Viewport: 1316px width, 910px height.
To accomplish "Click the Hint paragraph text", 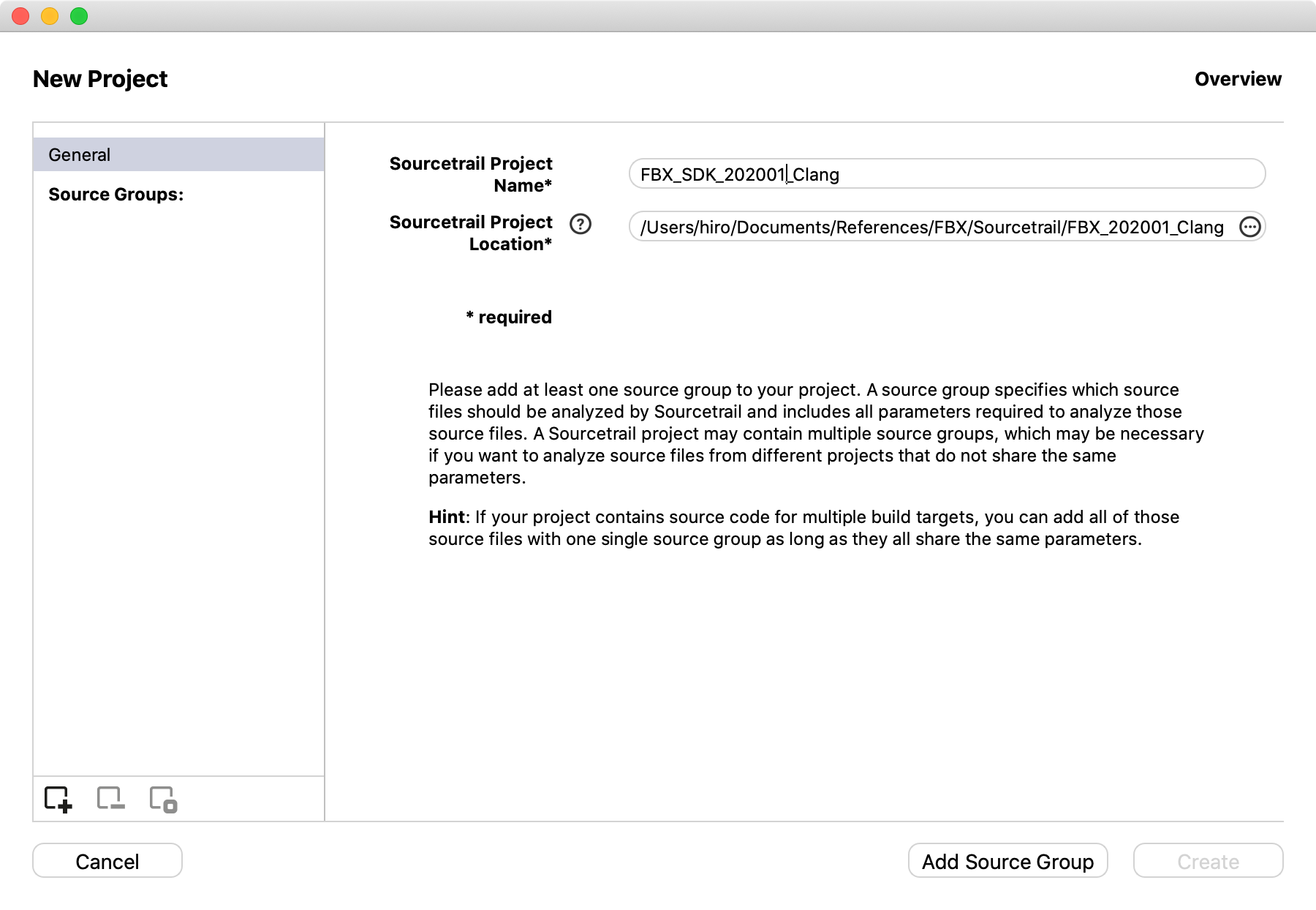I will (x=803, y=528).
